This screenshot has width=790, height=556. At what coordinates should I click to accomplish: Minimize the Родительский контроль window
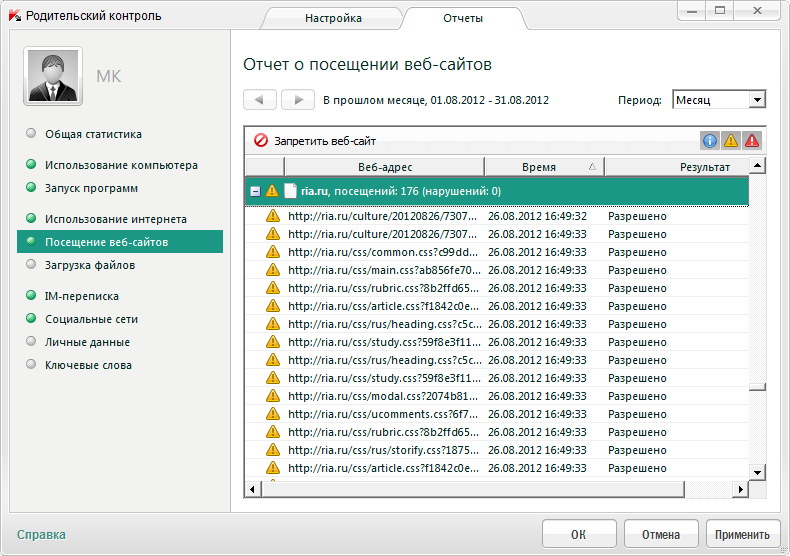pos(692,11)
